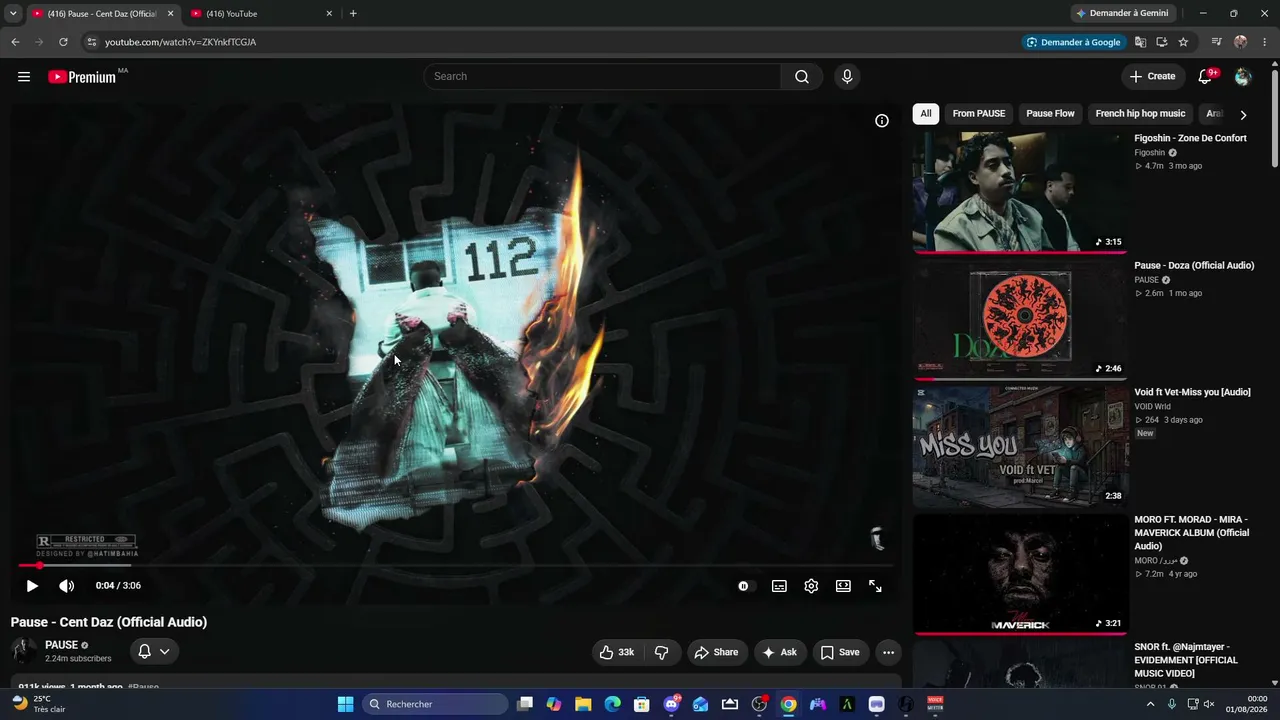Expand the tab search dropdown
The image size is (1280, 720).
point(13,14)
